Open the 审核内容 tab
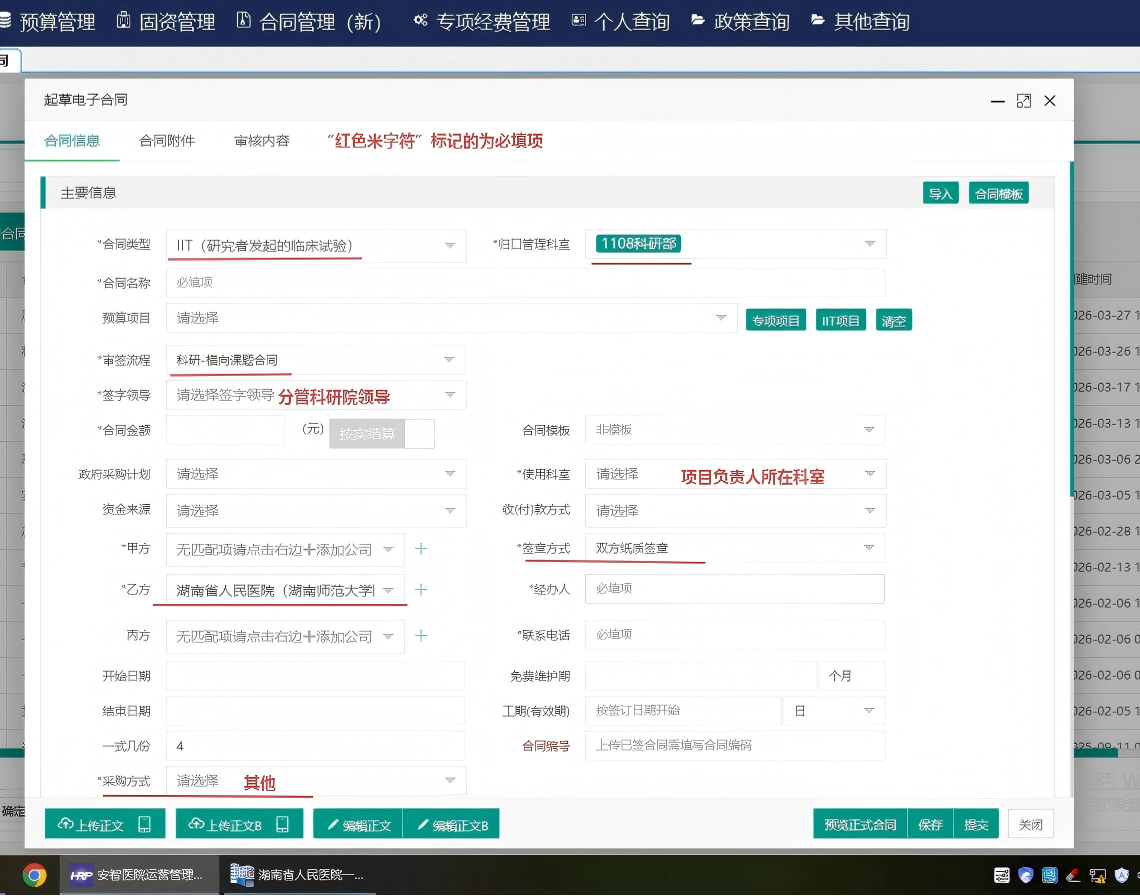 tap(262, 141)
